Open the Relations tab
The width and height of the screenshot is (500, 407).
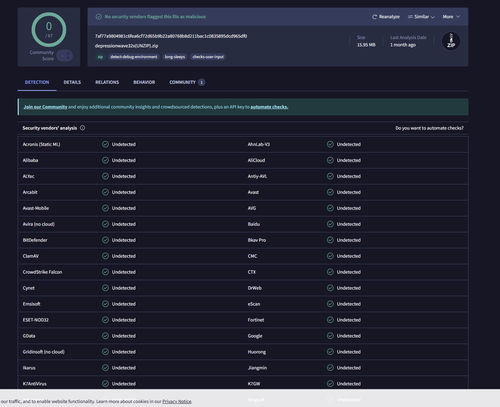[107, 82]
